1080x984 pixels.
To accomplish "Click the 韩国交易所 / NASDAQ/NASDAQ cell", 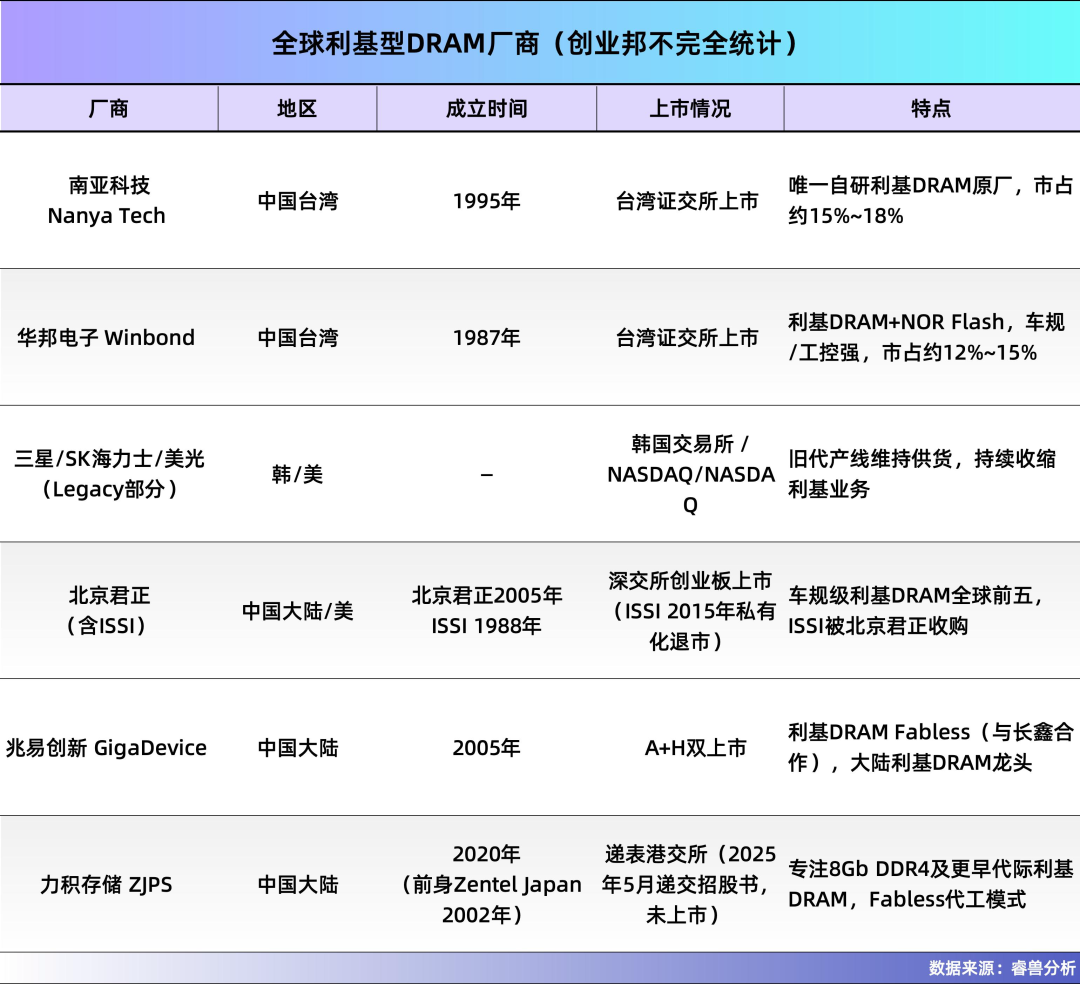I will click(x=691, y=474).
